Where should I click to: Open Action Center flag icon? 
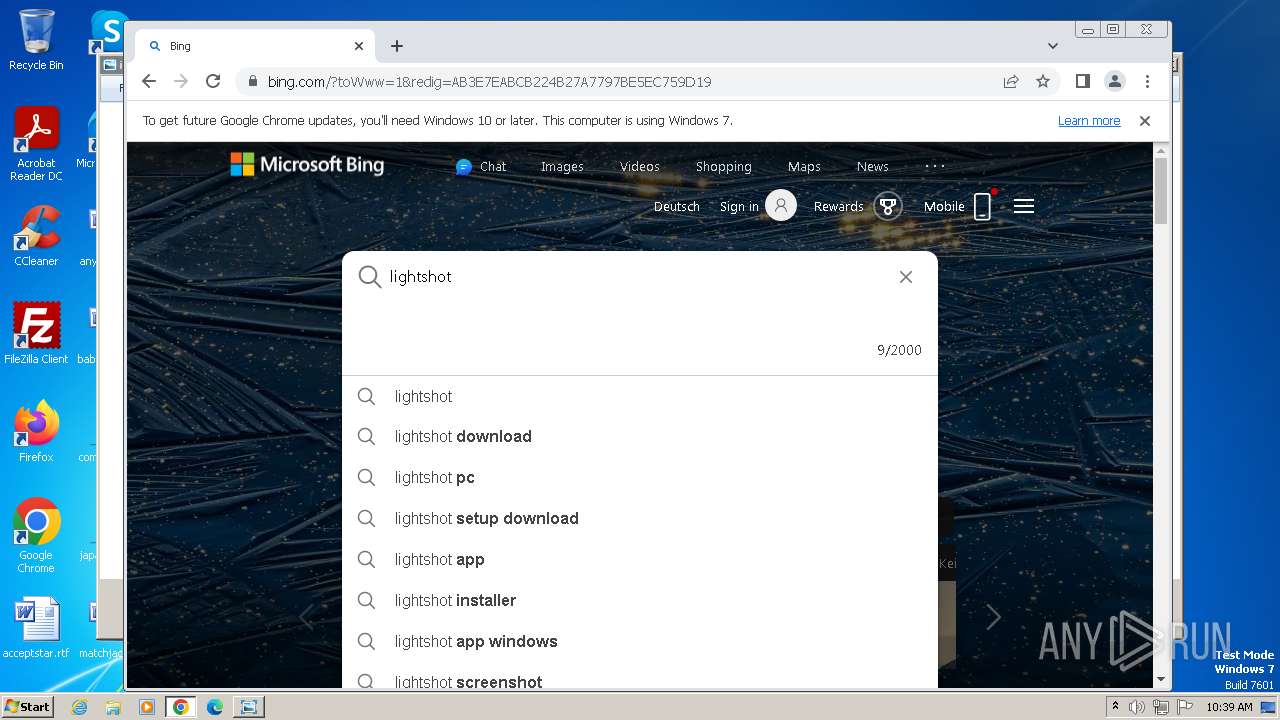pyautogui.click(x=1185, y=707)
